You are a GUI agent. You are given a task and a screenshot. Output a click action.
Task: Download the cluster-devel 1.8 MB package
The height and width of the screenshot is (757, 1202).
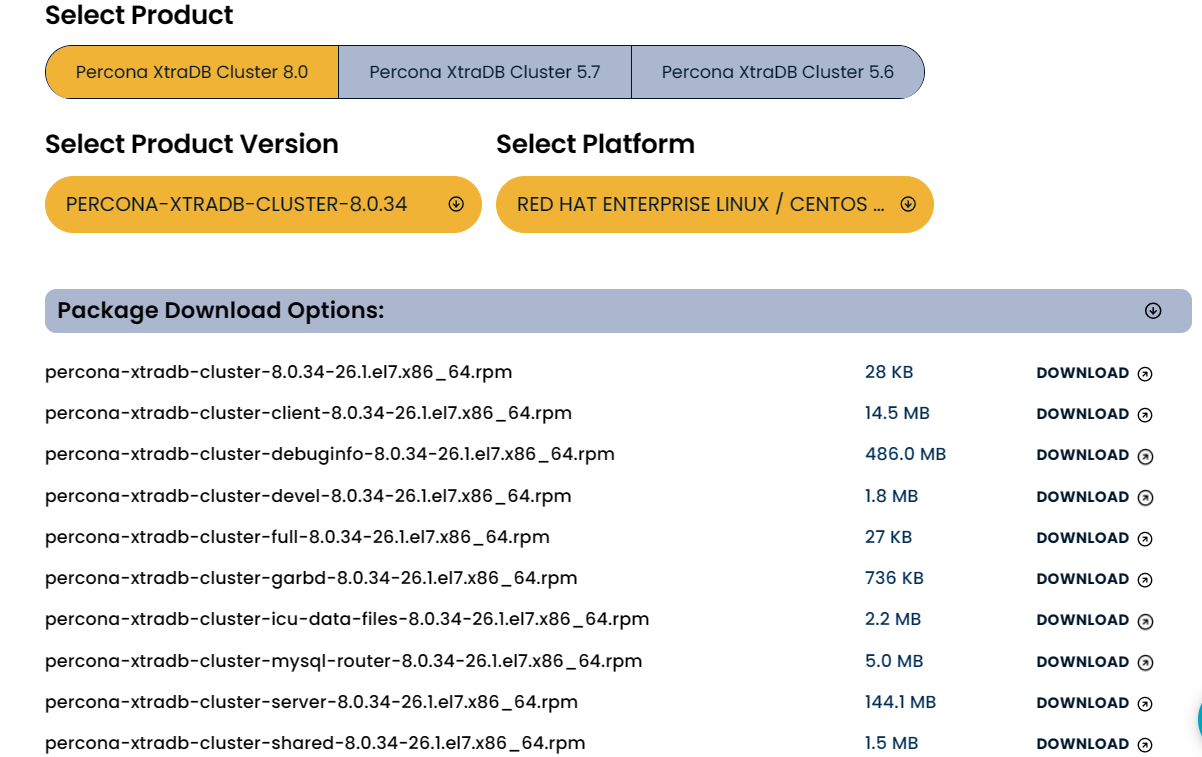tap(1083, 497)
